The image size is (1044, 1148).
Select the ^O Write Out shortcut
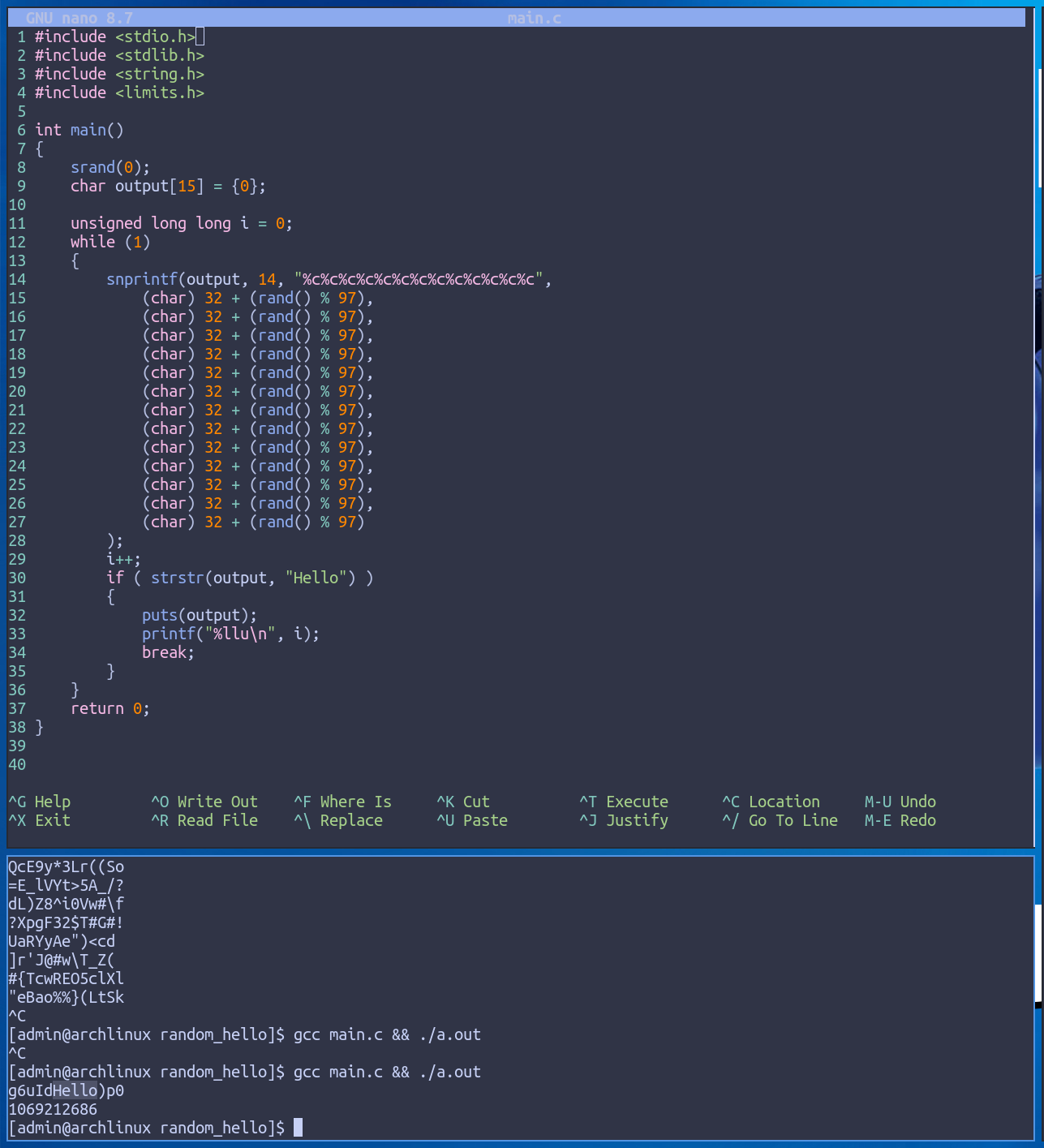coord(204,802)
